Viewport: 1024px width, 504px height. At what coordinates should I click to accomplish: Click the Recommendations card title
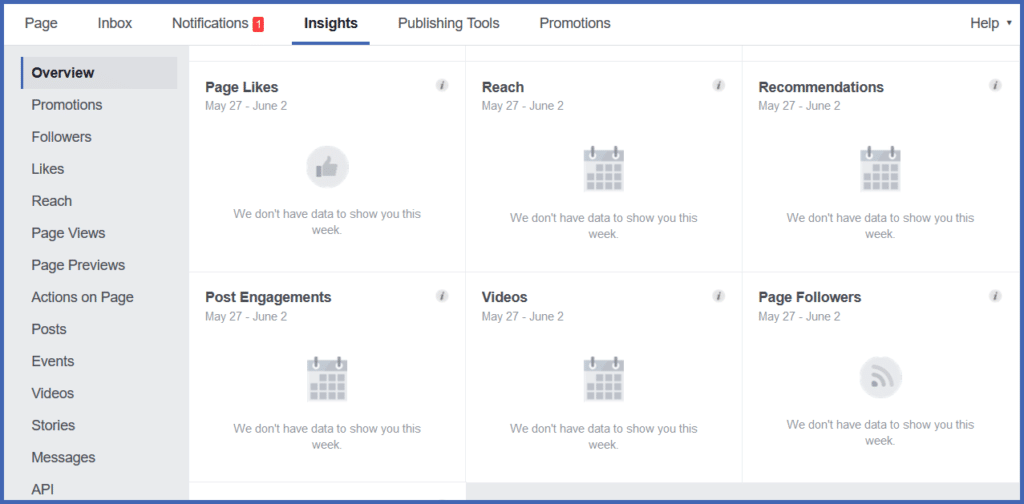click(x=821, y=87)
